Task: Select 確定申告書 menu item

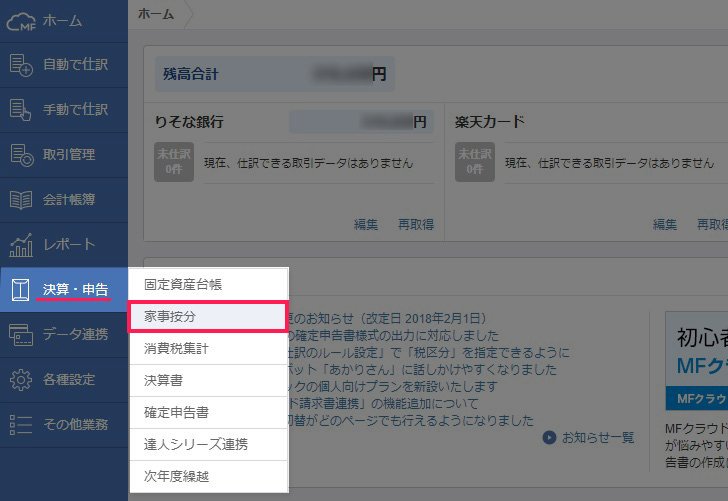Action: pos(208,412)
